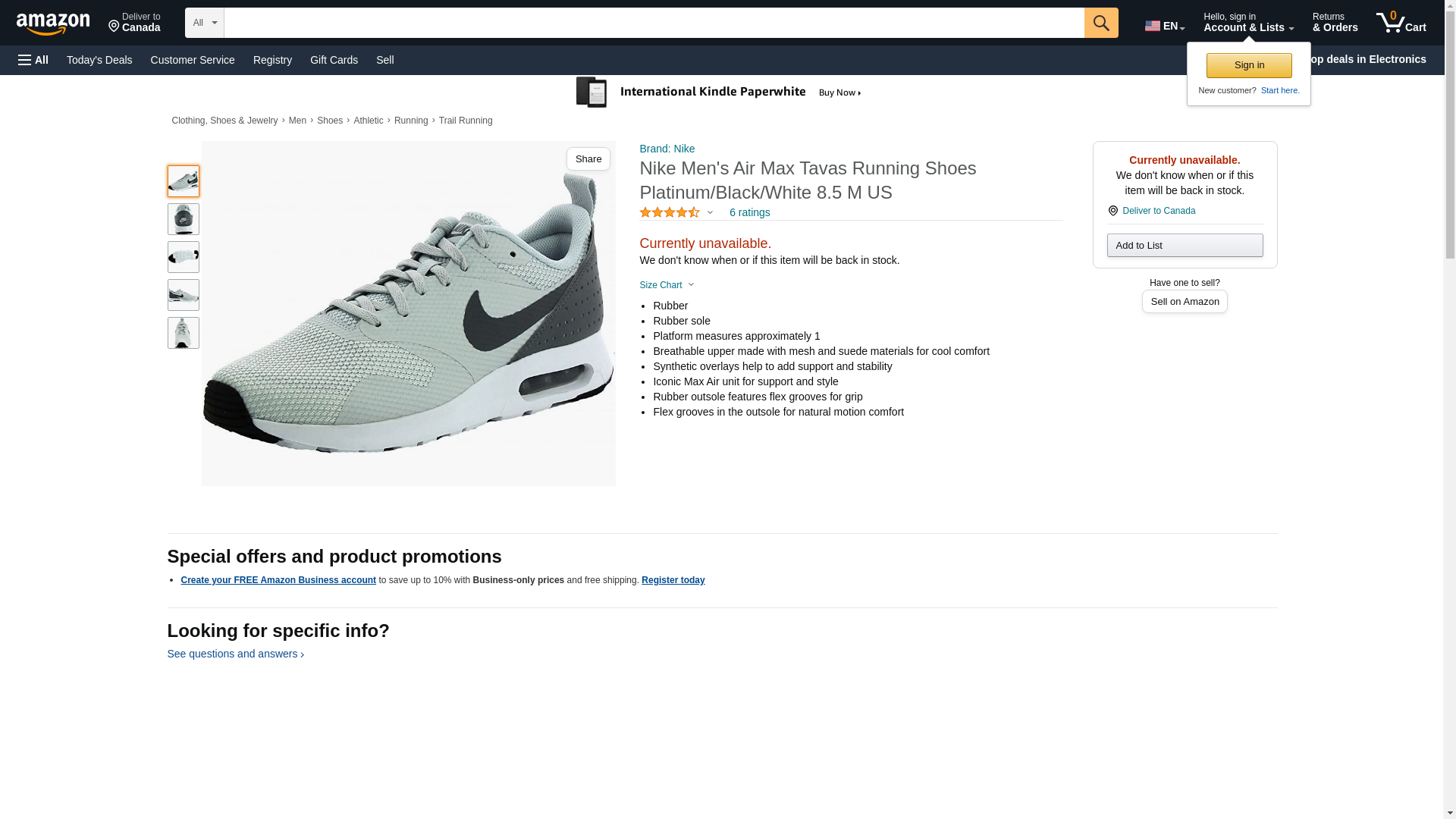Open the Account & Lists menu
This screenshot has width=1456, height=819.
[x=1247, y=23]
